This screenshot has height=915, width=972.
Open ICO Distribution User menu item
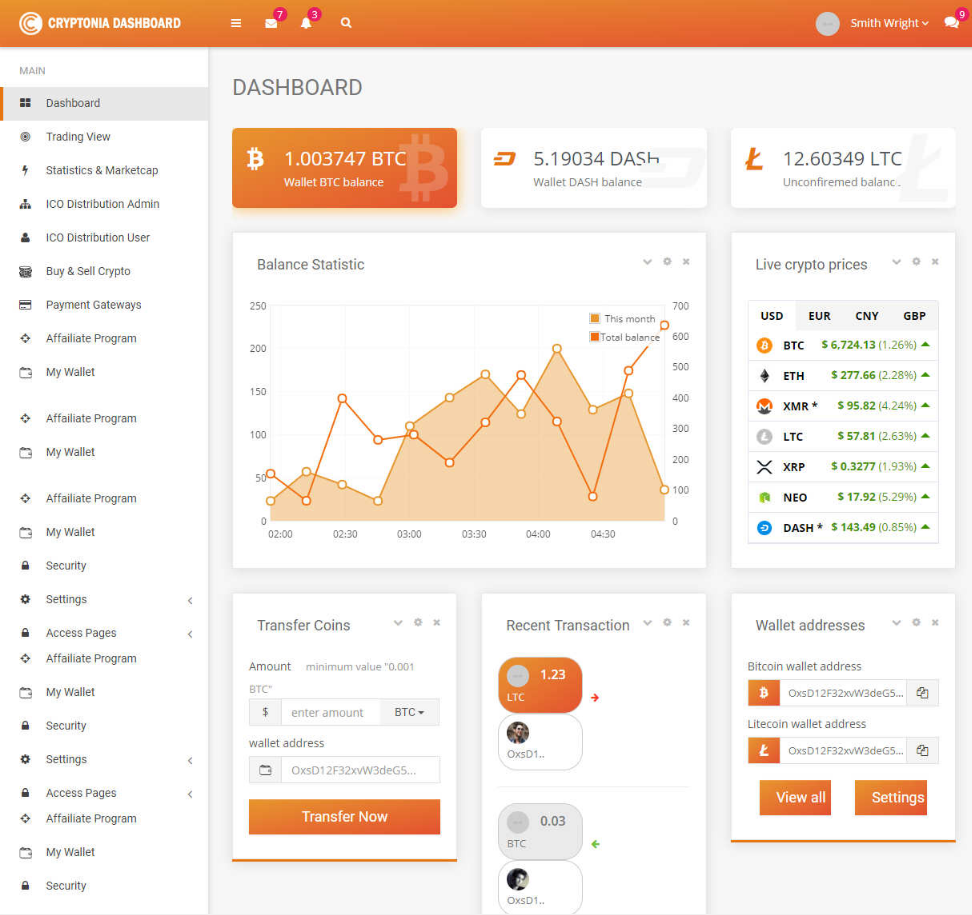[104, 237]
